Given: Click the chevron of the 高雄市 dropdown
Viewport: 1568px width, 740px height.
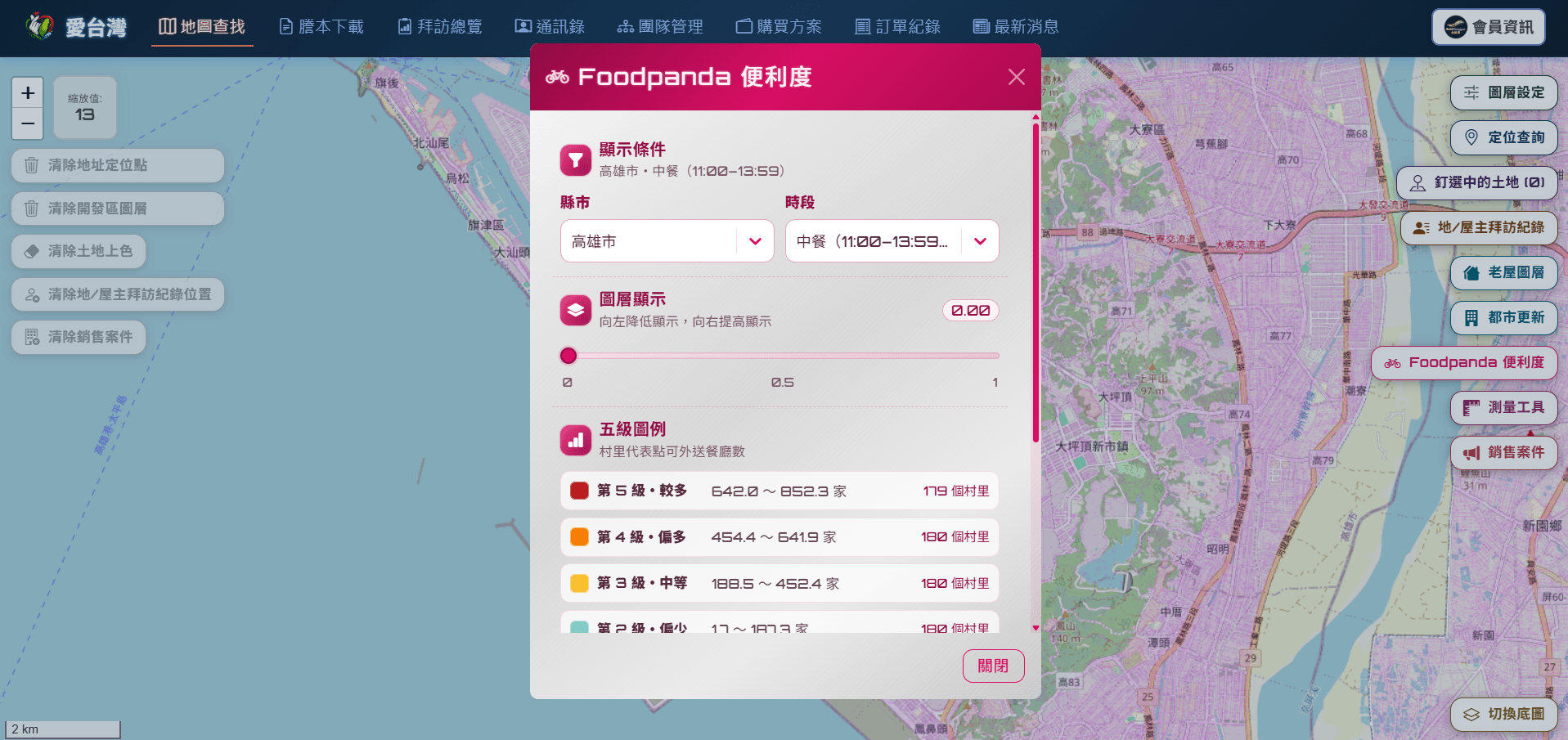Looking at the screenshot, I should (x=755, y=241).
